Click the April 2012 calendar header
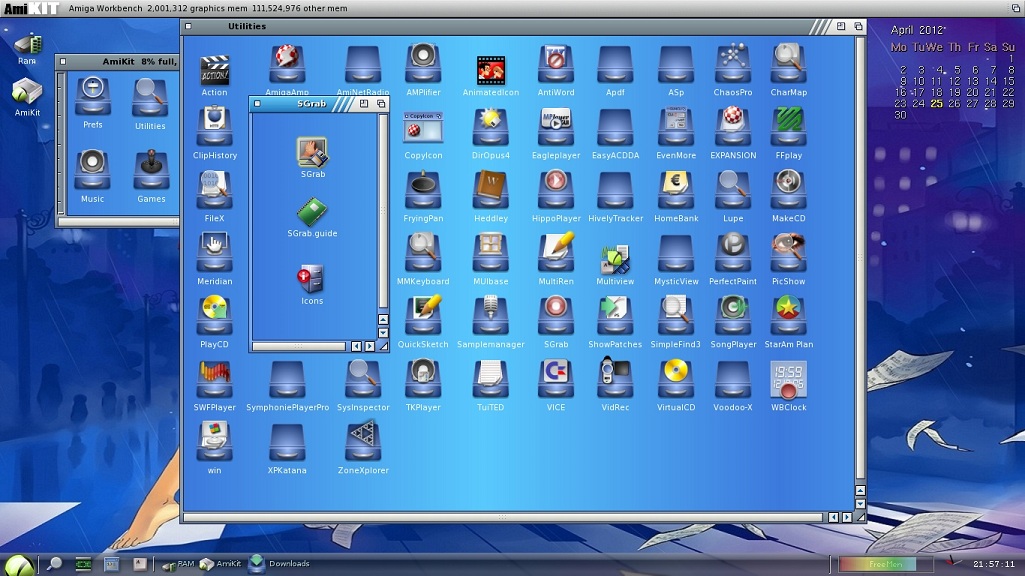This screenshot has width=1025, height=576. point(917,30)
